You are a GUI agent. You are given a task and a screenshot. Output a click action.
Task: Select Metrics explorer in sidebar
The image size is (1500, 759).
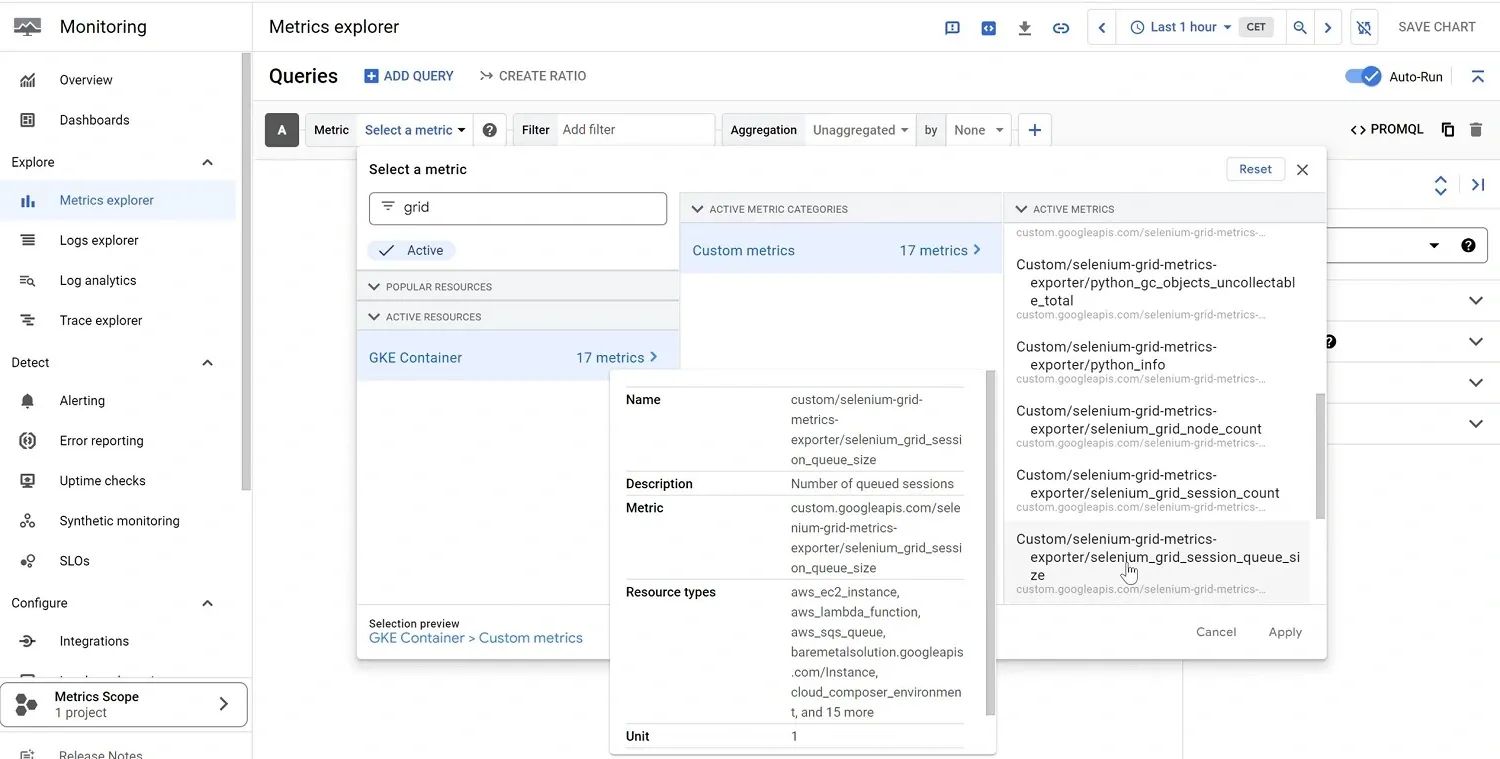[x=118, y=200]
